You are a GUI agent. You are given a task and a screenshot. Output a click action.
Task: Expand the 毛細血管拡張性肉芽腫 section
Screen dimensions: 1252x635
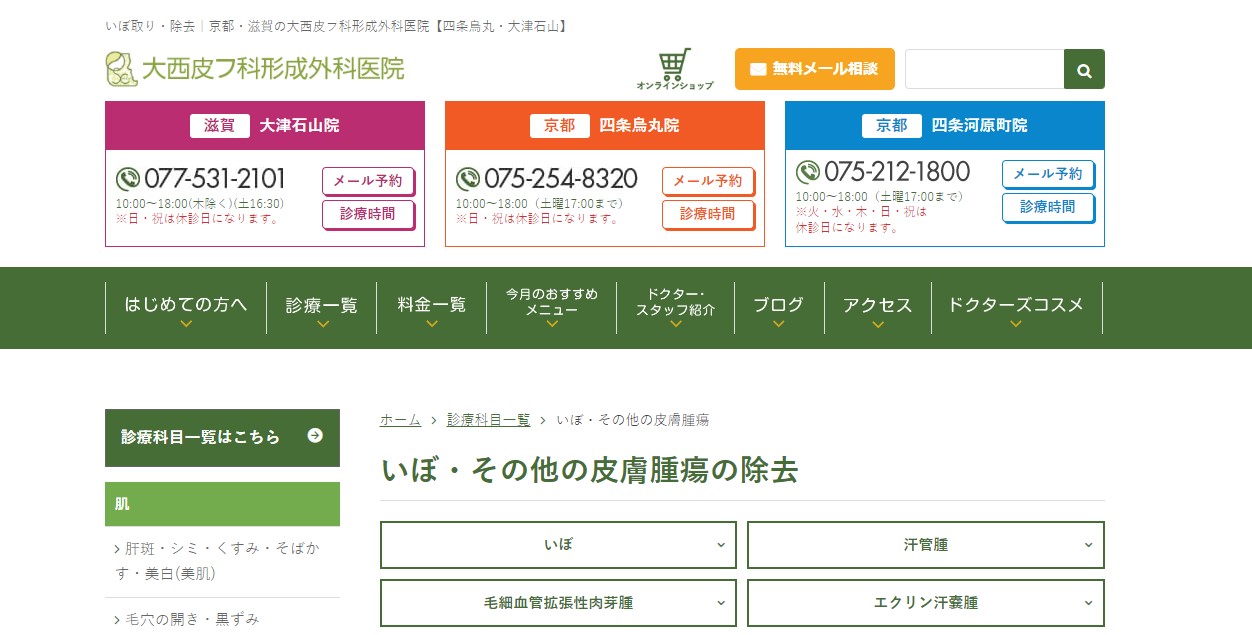point(558,603)
